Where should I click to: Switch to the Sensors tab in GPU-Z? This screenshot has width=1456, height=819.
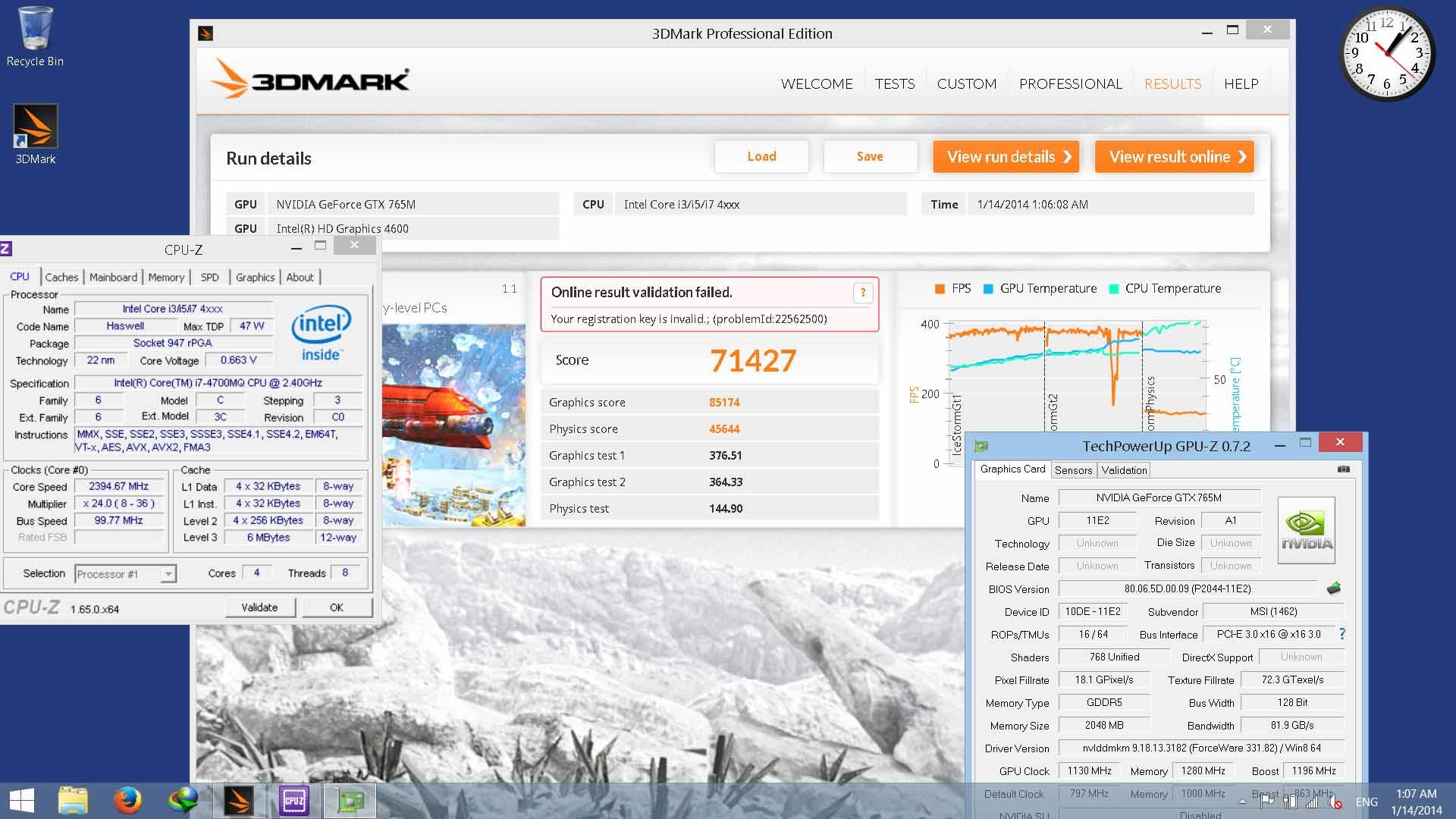click(x=1073, y=470)
